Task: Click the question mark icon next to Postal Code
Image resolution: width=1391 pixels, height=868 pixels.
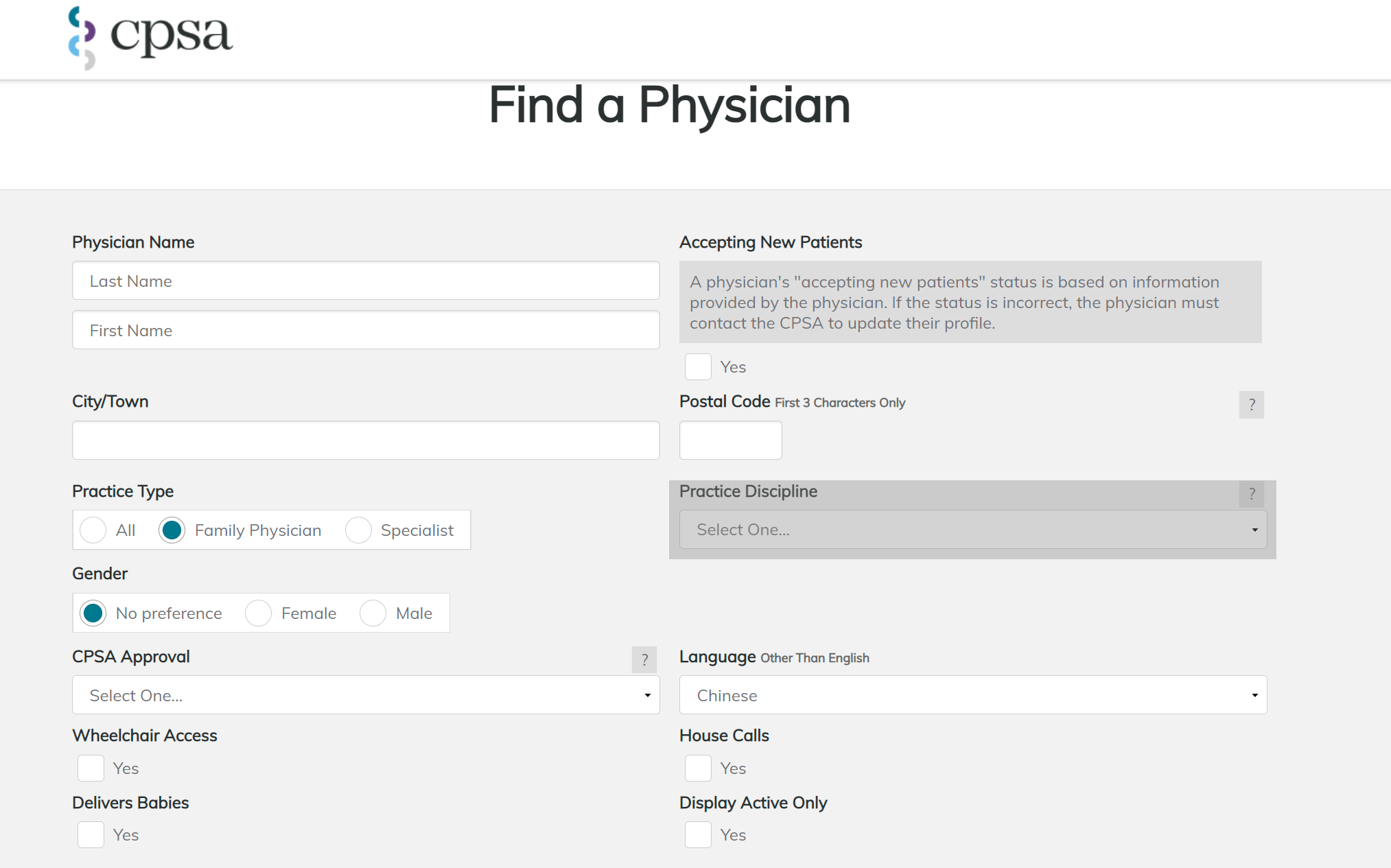Action: [x=1252, y=404]
